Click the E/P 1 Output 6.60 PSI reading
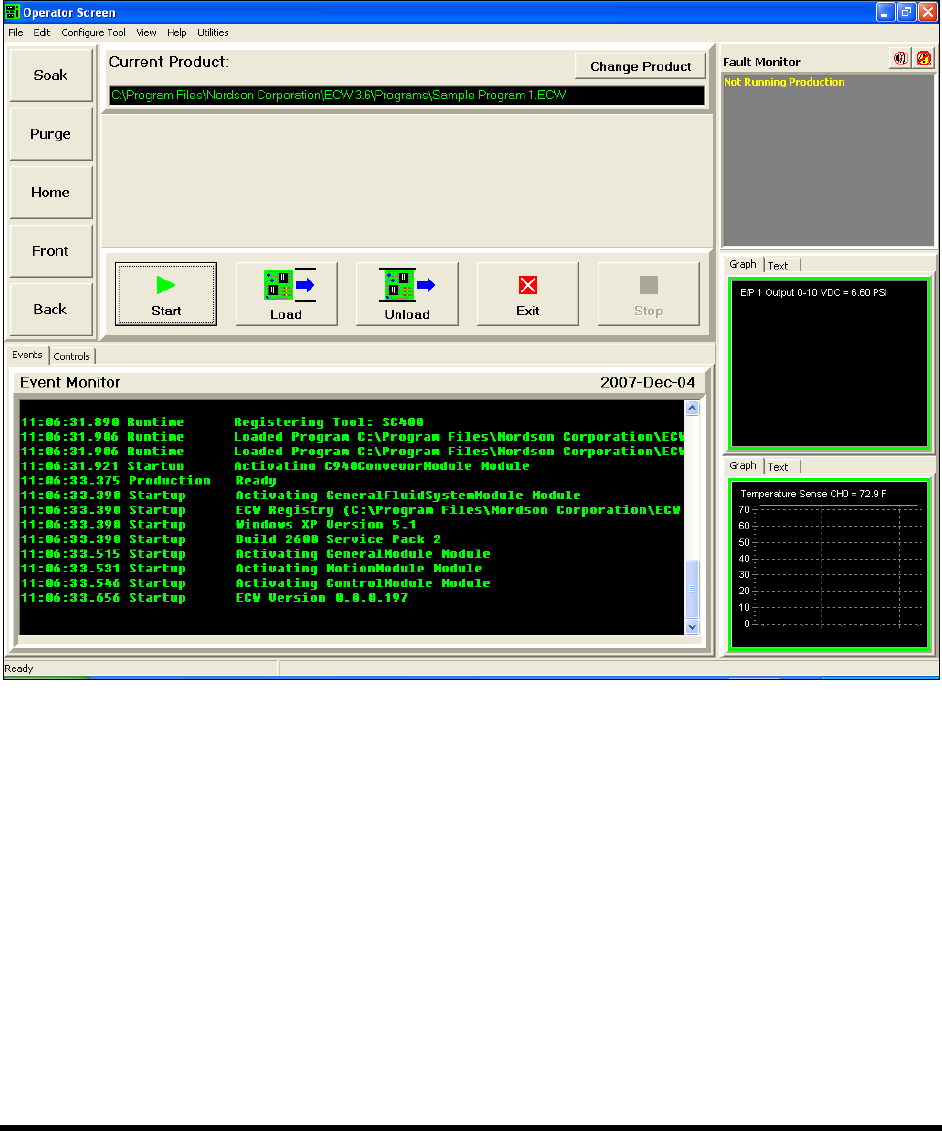This screenshot has height=1131, width=942. click(x=813, y=293)
